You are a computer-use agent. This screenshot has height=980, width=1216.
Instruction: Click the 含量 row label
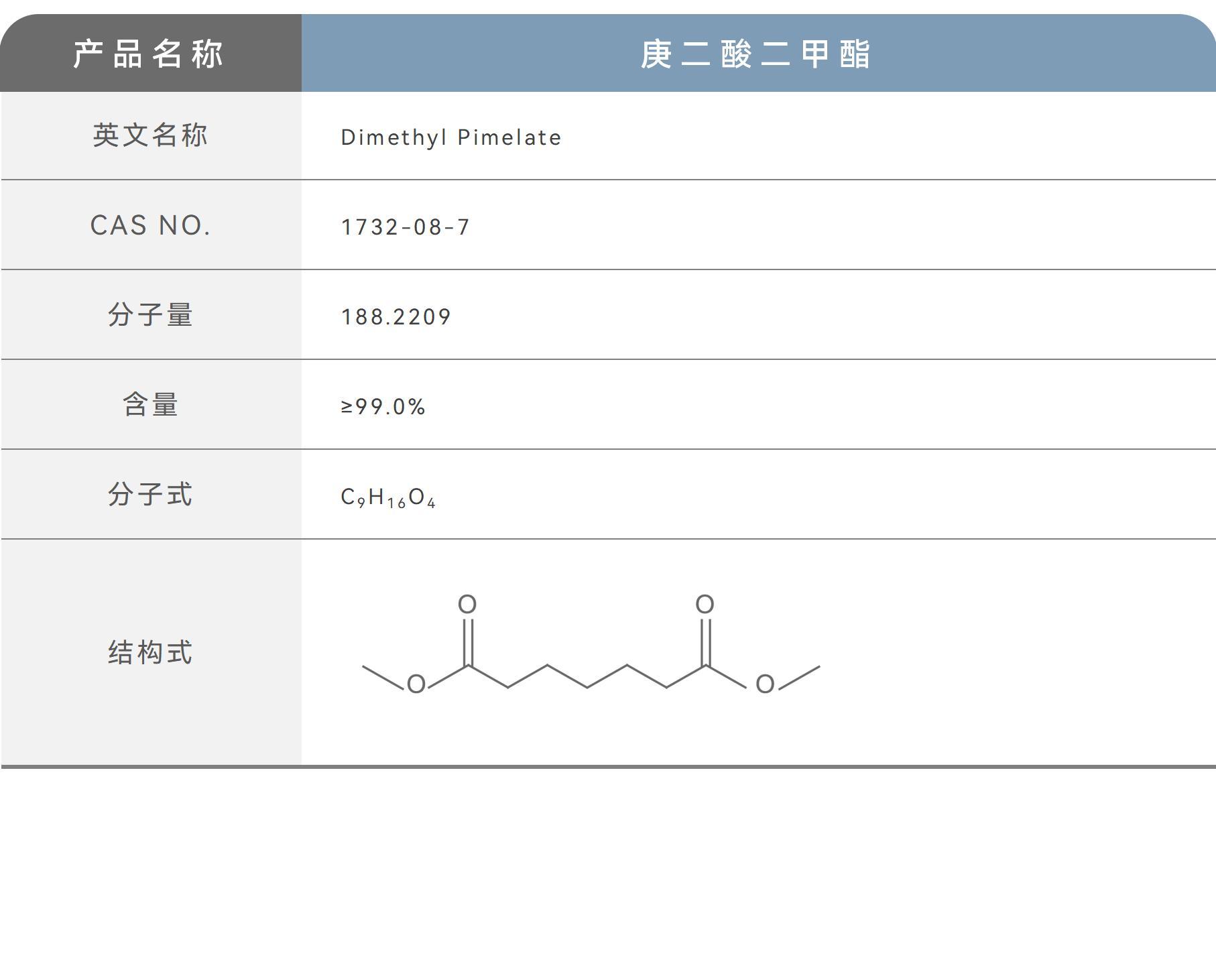151,405
